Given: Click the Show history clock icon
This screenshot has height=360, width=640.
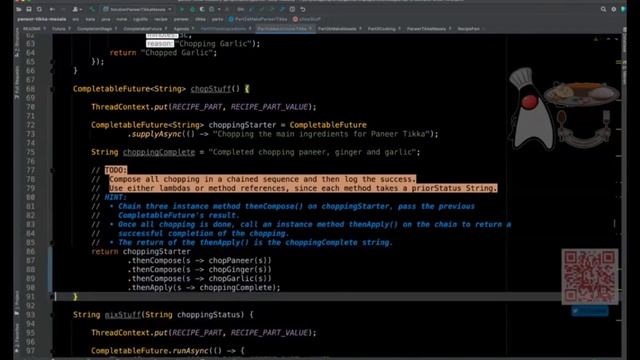Looking at the screenshot, I should point(292,9).
